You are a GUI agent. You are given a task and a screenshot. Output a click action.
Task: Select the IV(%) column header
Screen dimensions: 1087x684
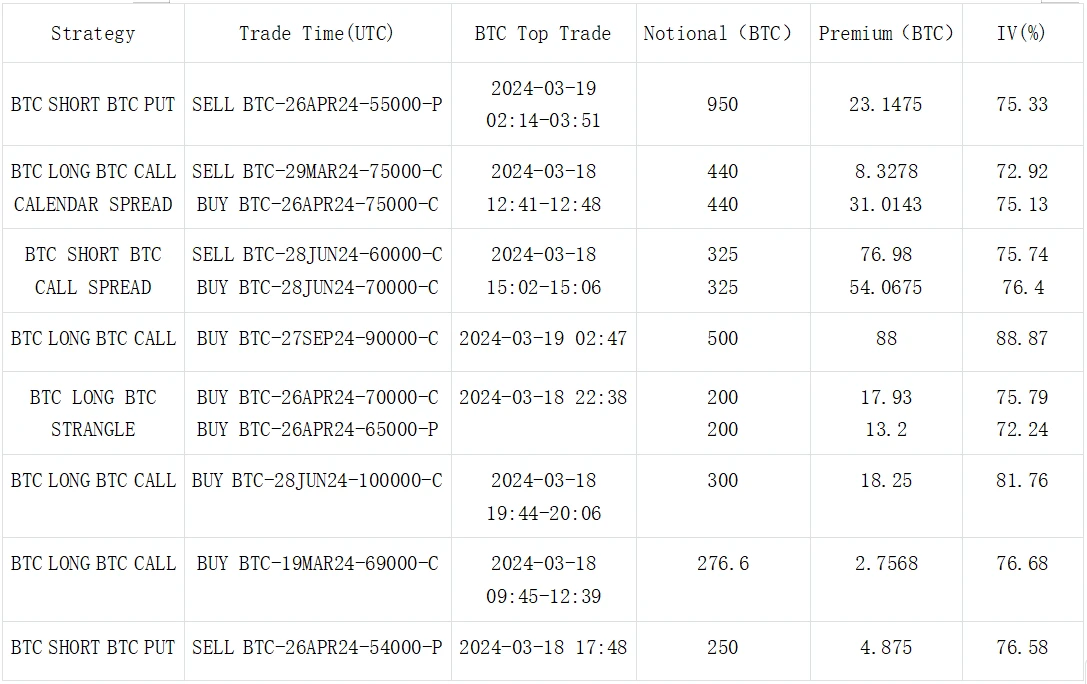coord(1022,34)
